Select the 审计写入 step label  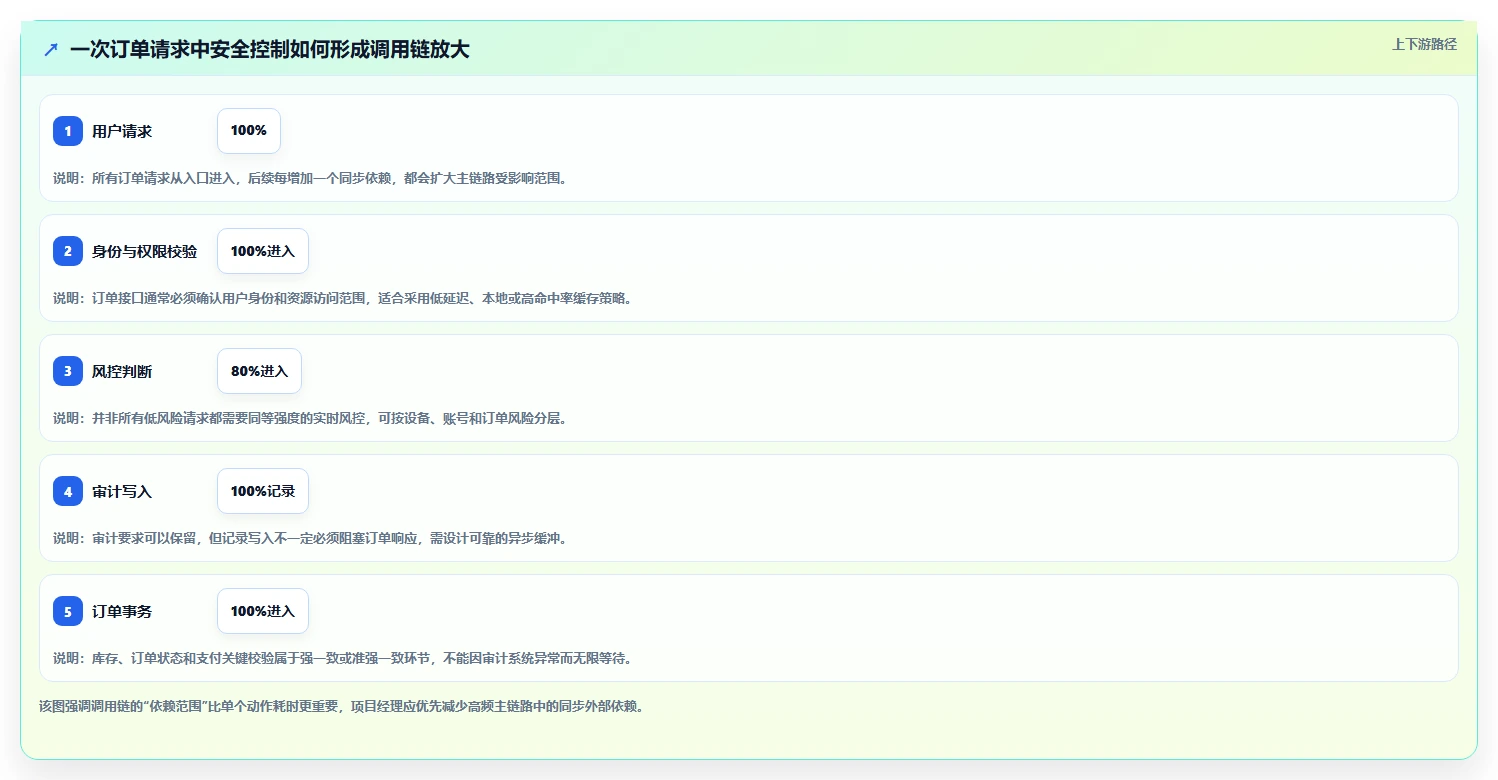(x=122, y=491)
